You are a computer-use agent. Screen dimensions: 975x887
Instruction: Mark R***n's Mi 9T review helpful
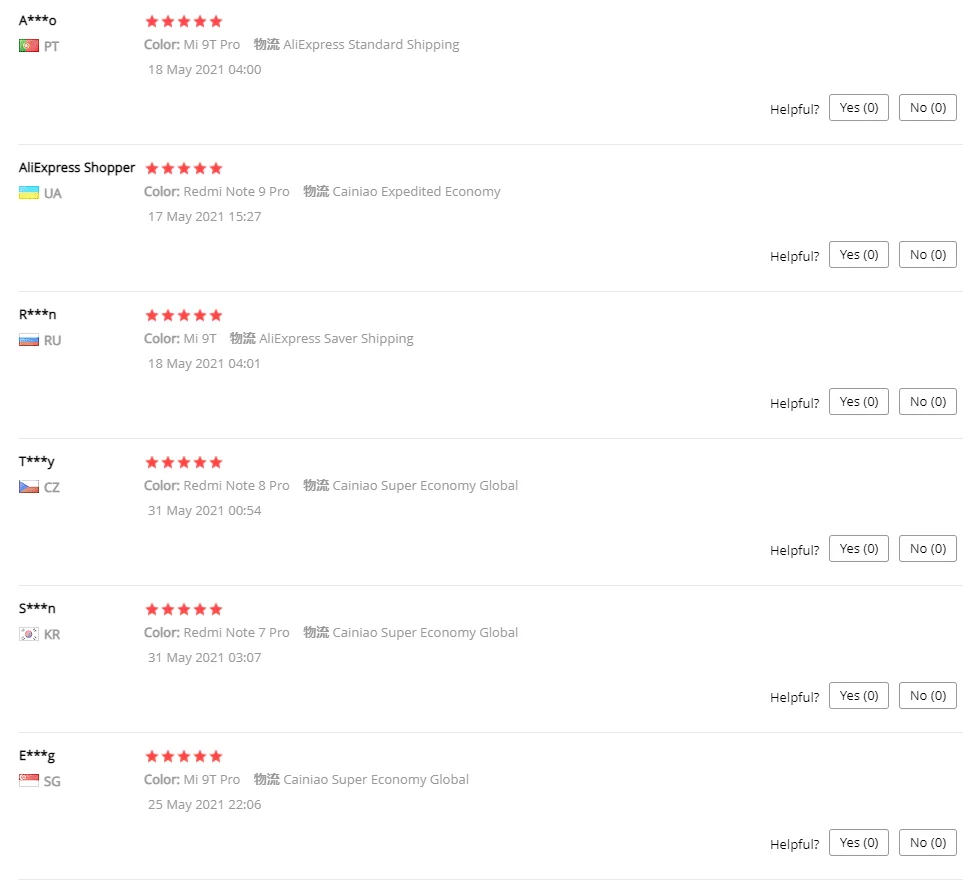[858, 402]
